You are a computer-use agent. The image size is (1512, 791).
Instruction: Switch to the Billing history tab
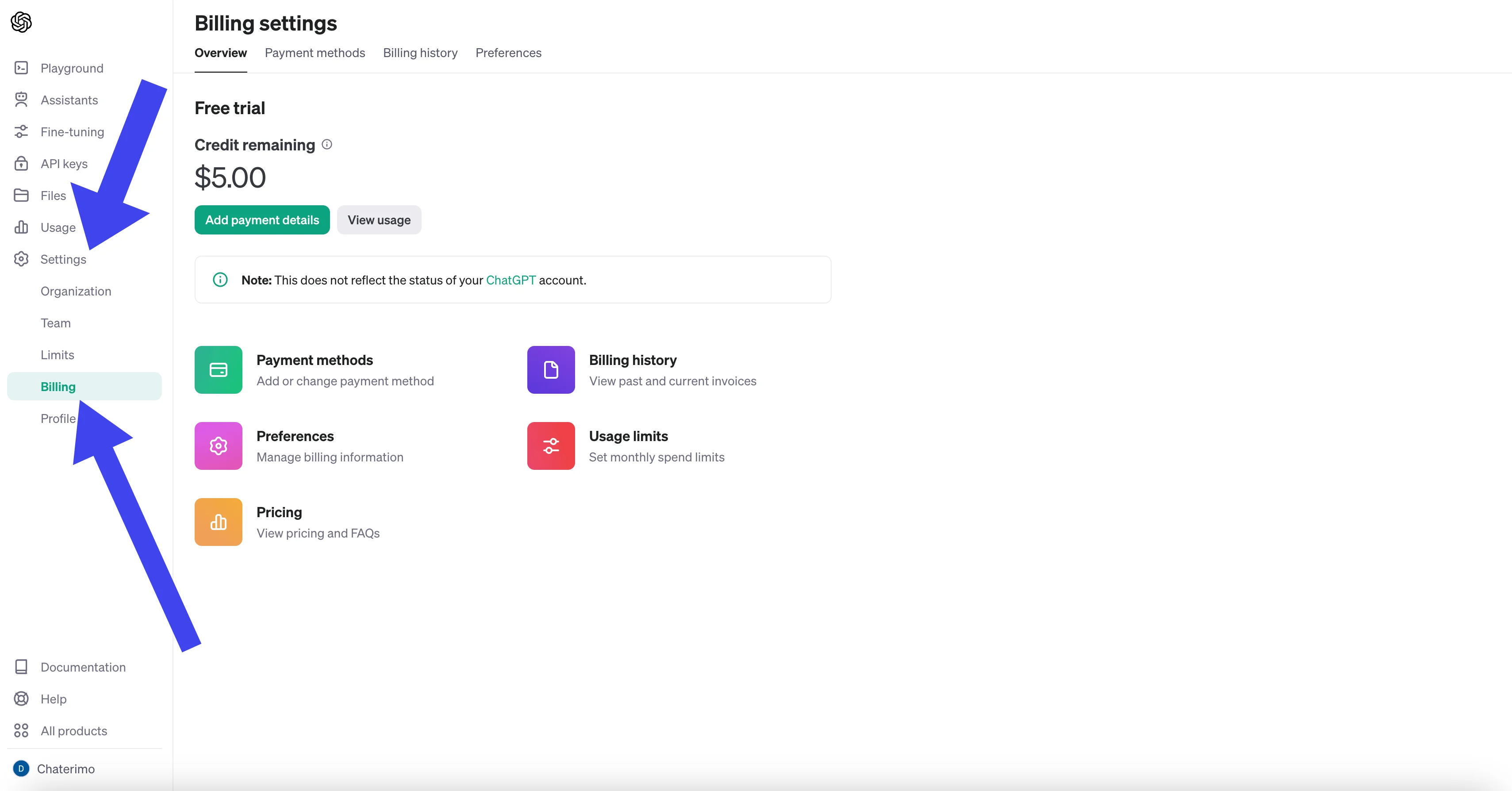(420, 53)
